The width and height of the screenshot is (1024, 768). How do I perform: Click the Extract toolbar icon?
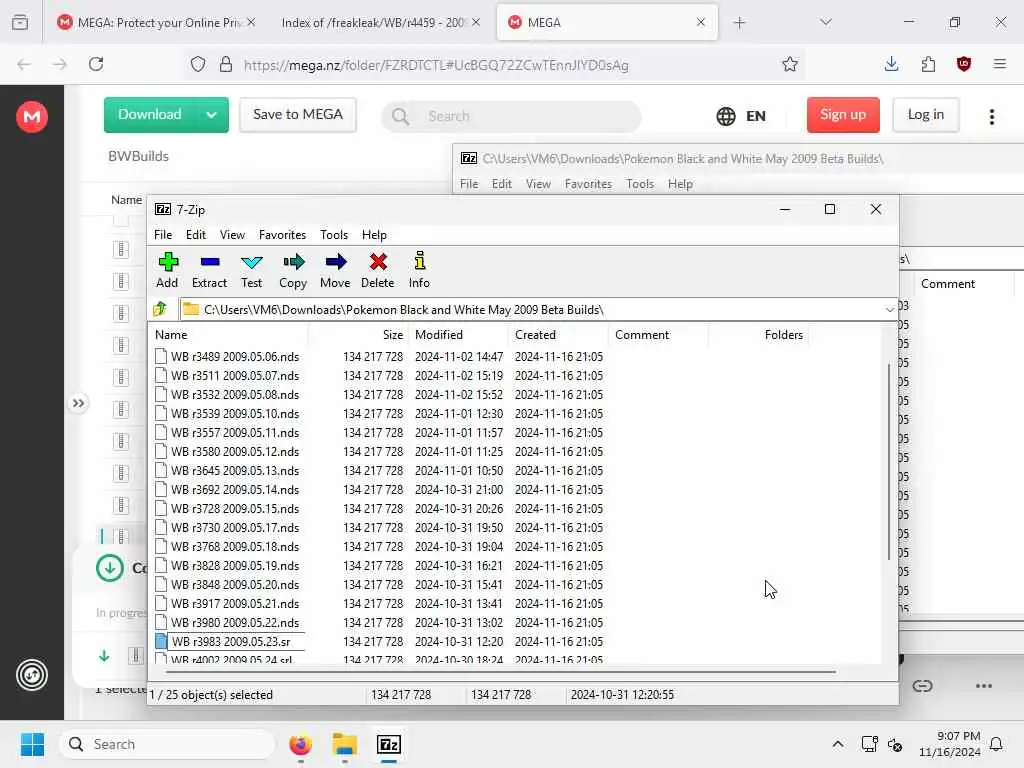coord(210,270)
